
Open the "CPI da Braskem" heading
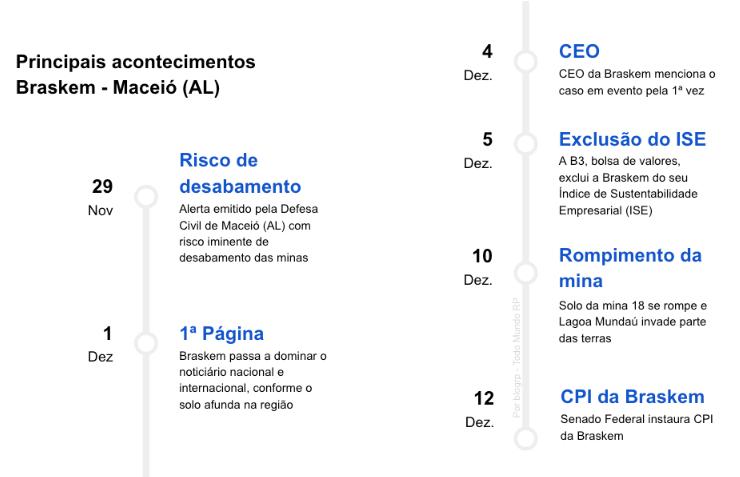[633, 396]
